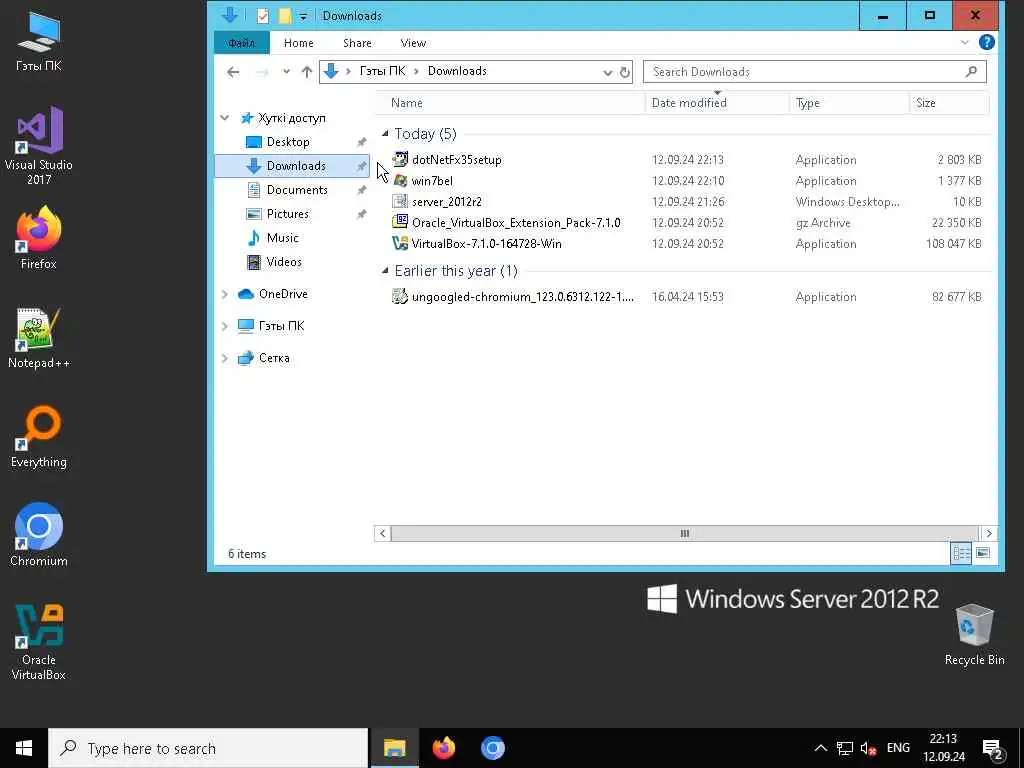This screenshot has width=1024, height=768.
Task: Switch to details view layout
Action: 961,554
